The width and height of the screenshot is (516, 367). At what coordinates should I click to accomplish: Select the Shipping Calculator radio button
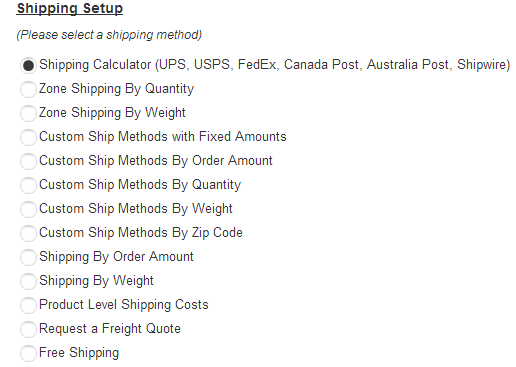click(x=28, y=65)
